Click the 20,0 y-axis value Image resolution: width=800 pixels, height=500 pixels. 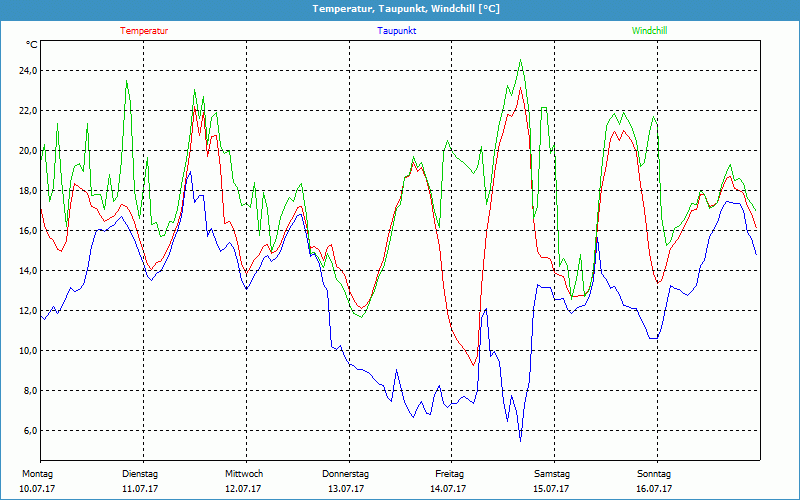(x=28, y=151)
